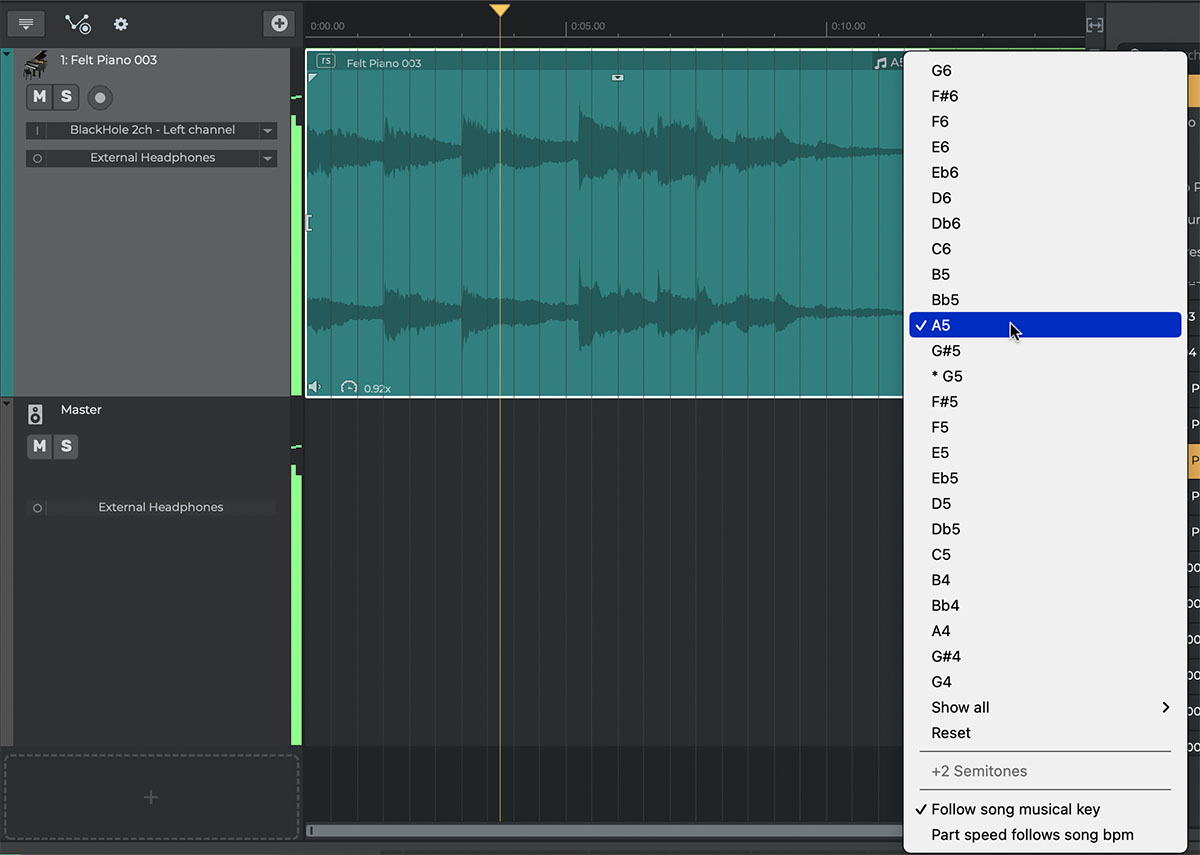Click the automation routing icon in the toolbar
This screenshot has width=1200, height=855.
coord(77,23)
